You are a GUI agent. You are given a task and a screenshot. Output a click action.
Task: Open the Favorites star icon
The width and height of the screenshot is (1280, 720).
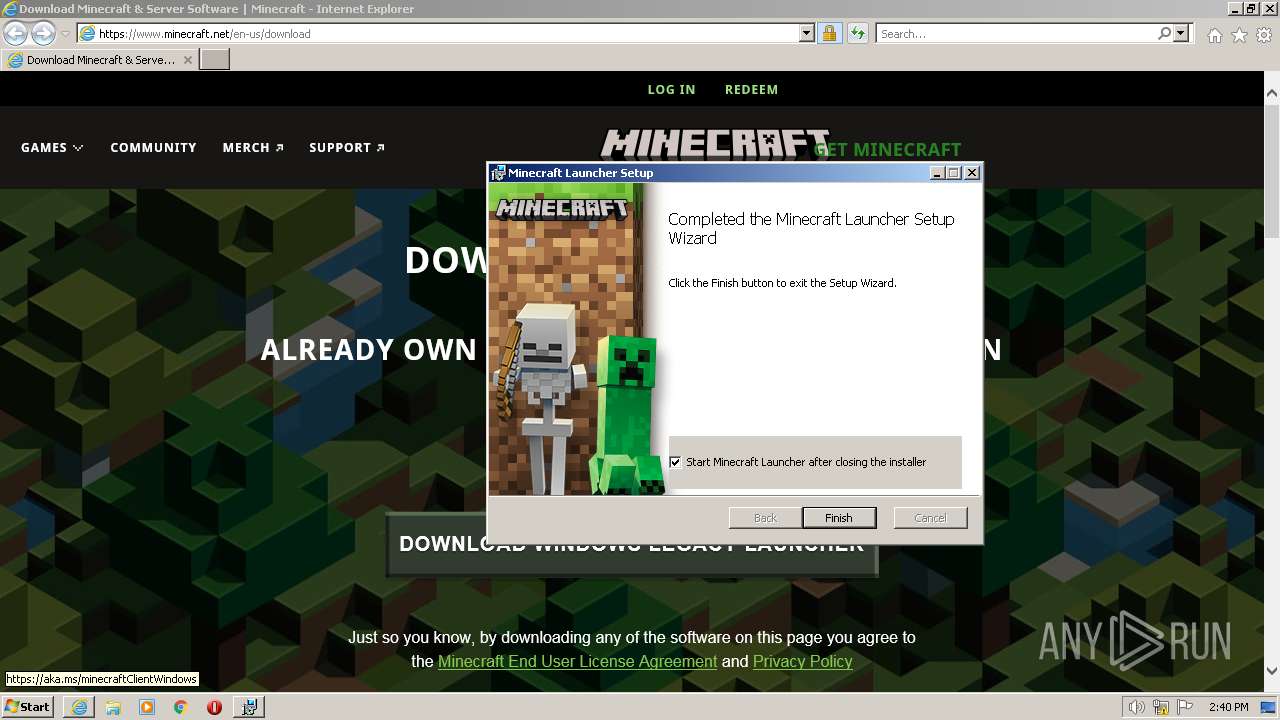[x=1239, y=35]
